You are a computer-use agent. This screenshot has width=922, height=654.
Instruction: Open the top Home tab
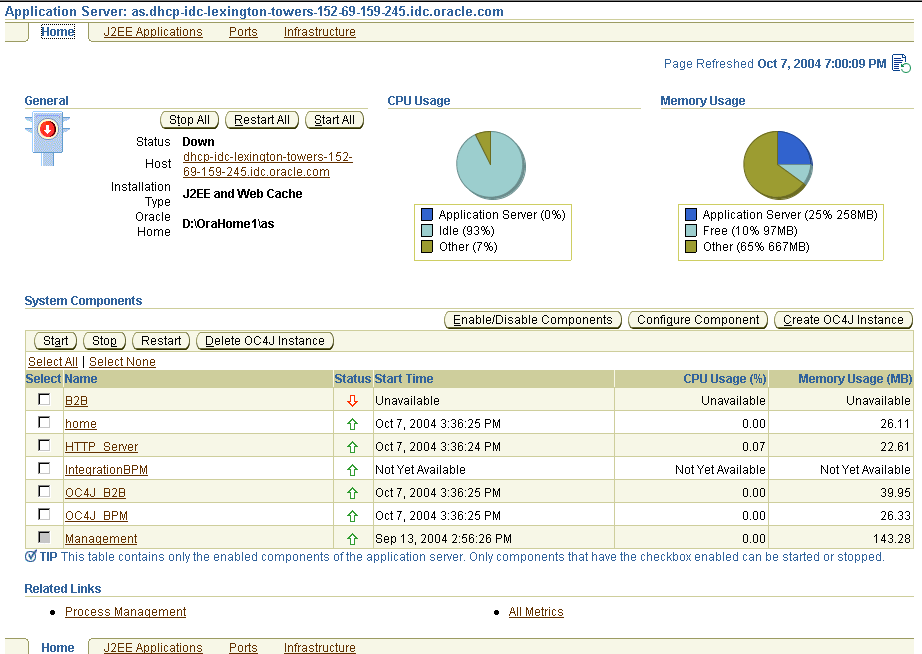pos(58,32)
